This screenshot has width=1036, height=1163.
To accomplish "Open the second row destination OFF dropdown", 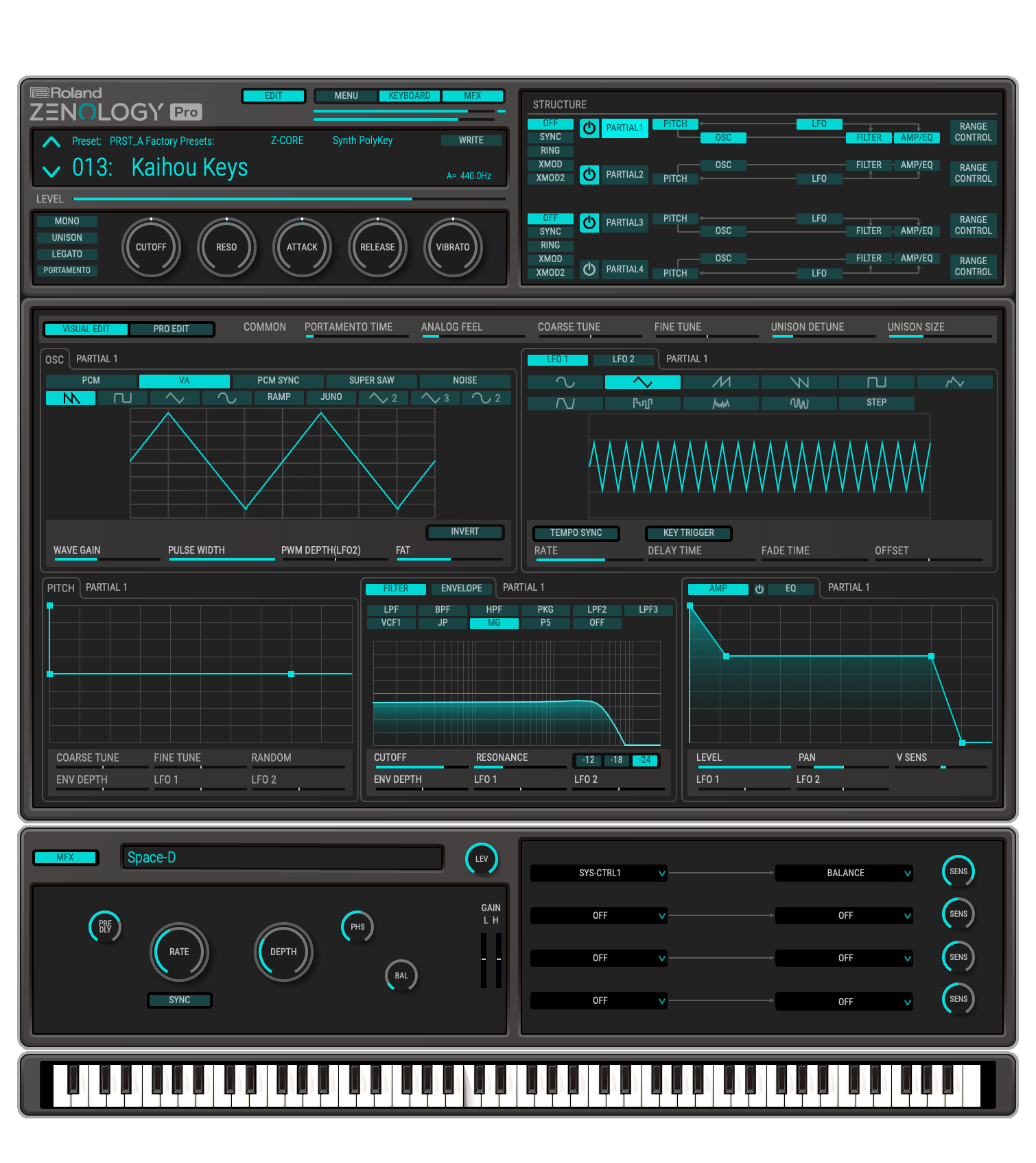I will 845,915.
